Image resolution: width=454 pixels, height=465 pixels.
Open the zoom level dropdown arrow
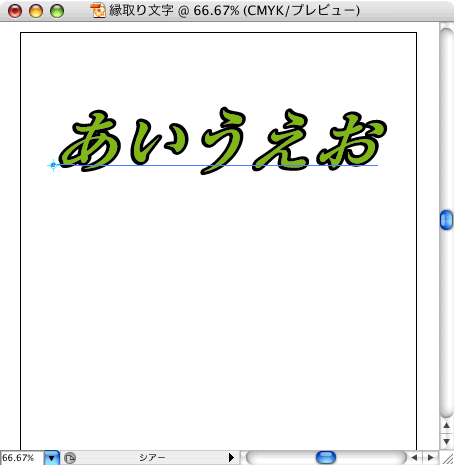[x=52, y=458]
